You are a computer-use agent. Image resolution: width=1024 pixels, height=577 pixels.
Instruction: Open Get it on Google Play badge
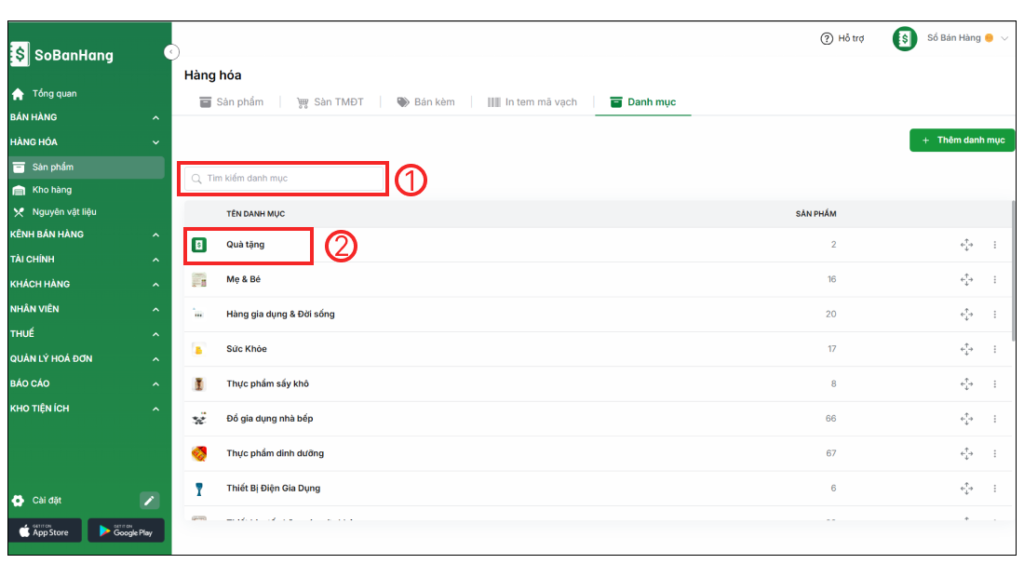pyautogui.click(x=126, y=531)
